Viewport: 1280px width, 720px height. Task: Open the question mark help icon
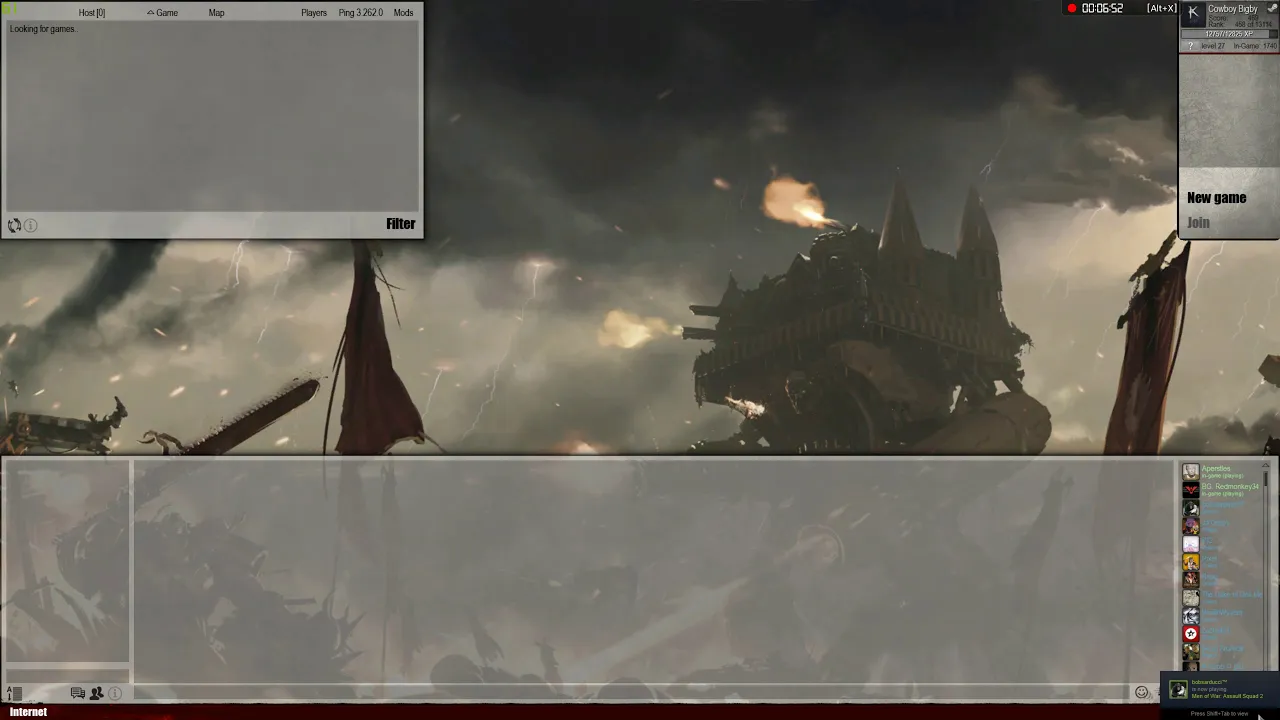coord(1190,46)
